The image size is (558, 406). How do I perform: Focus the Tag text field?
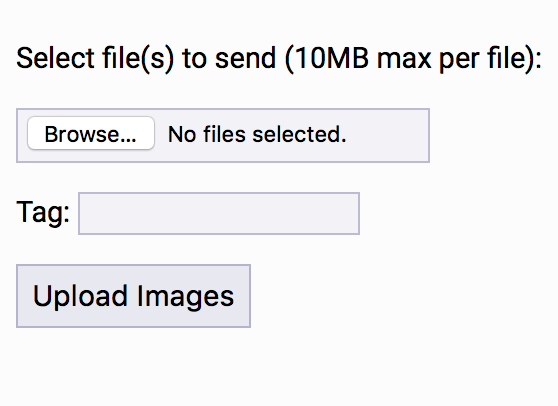219,213
